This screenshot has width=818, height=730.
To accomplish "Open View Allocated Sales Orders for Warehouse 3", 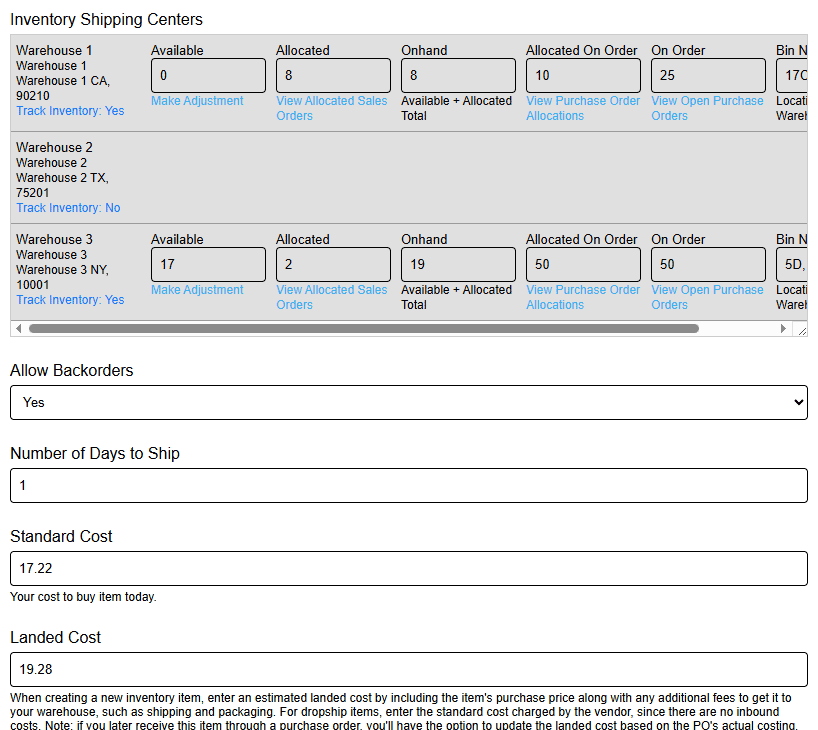I will 332,297.
